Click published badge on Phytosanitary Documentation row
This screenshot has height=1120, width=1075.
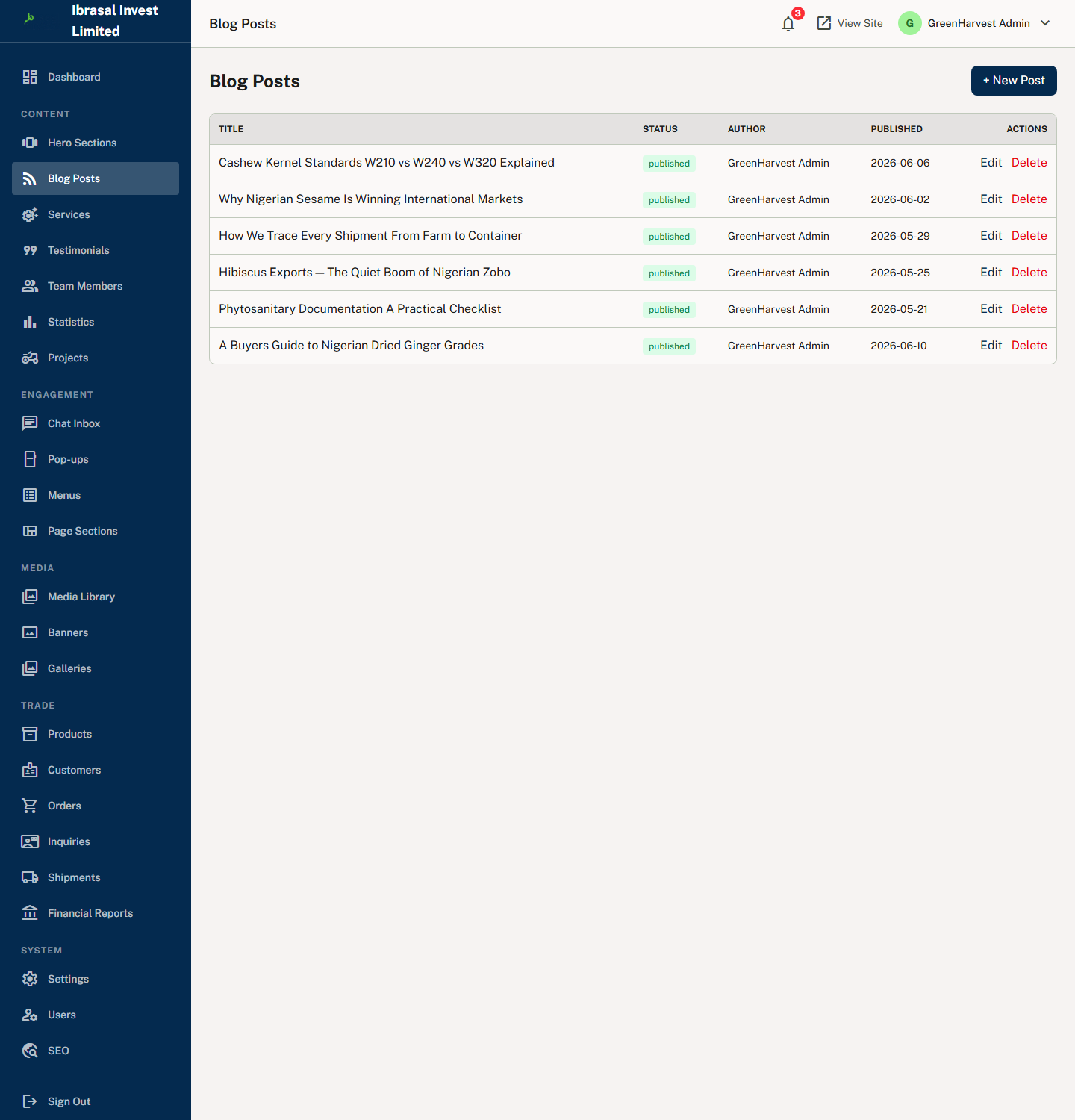(x=669, y=310)
